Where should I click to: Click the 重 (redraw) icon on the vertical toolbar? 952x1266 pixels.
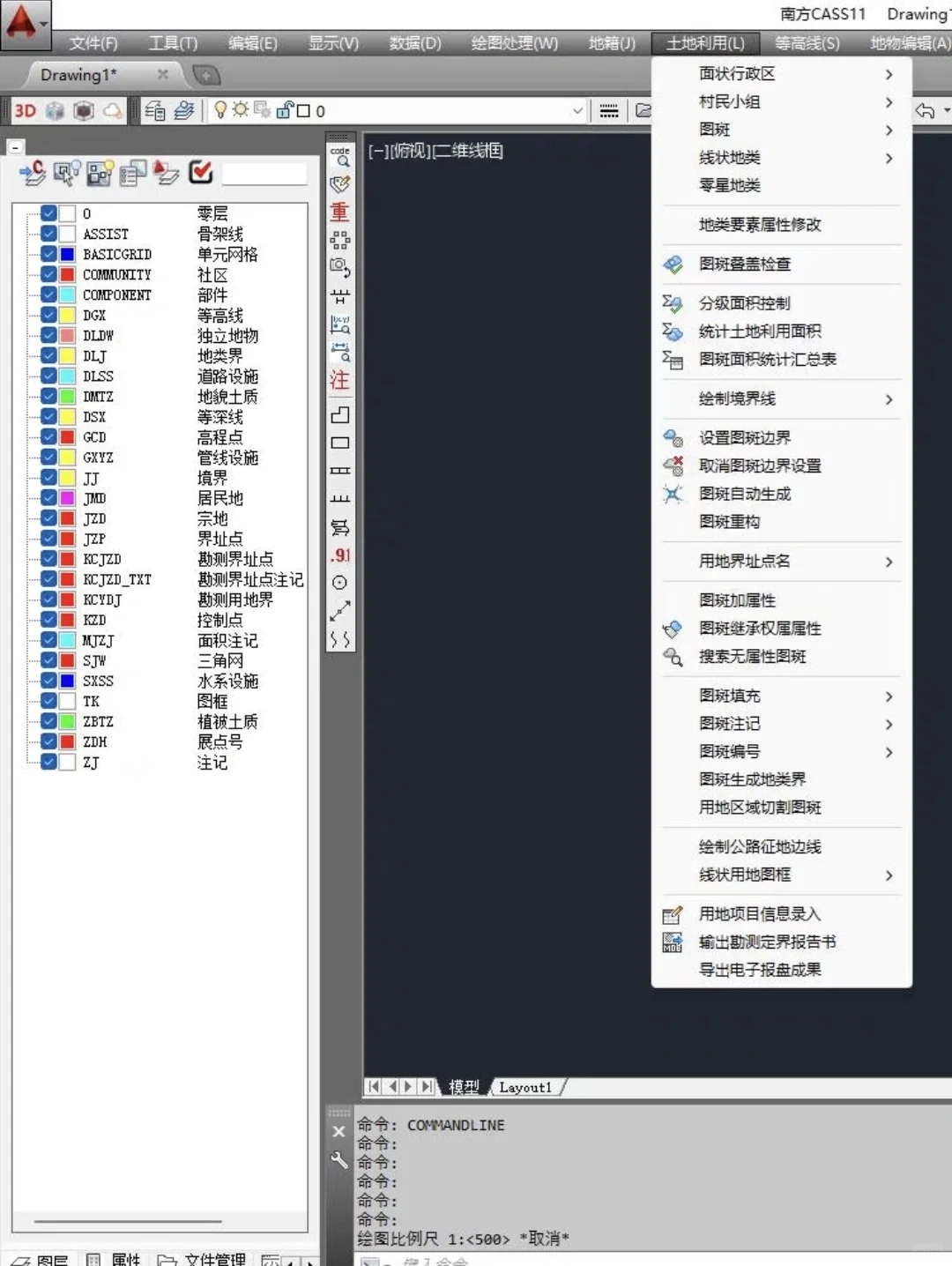point(339,212)
